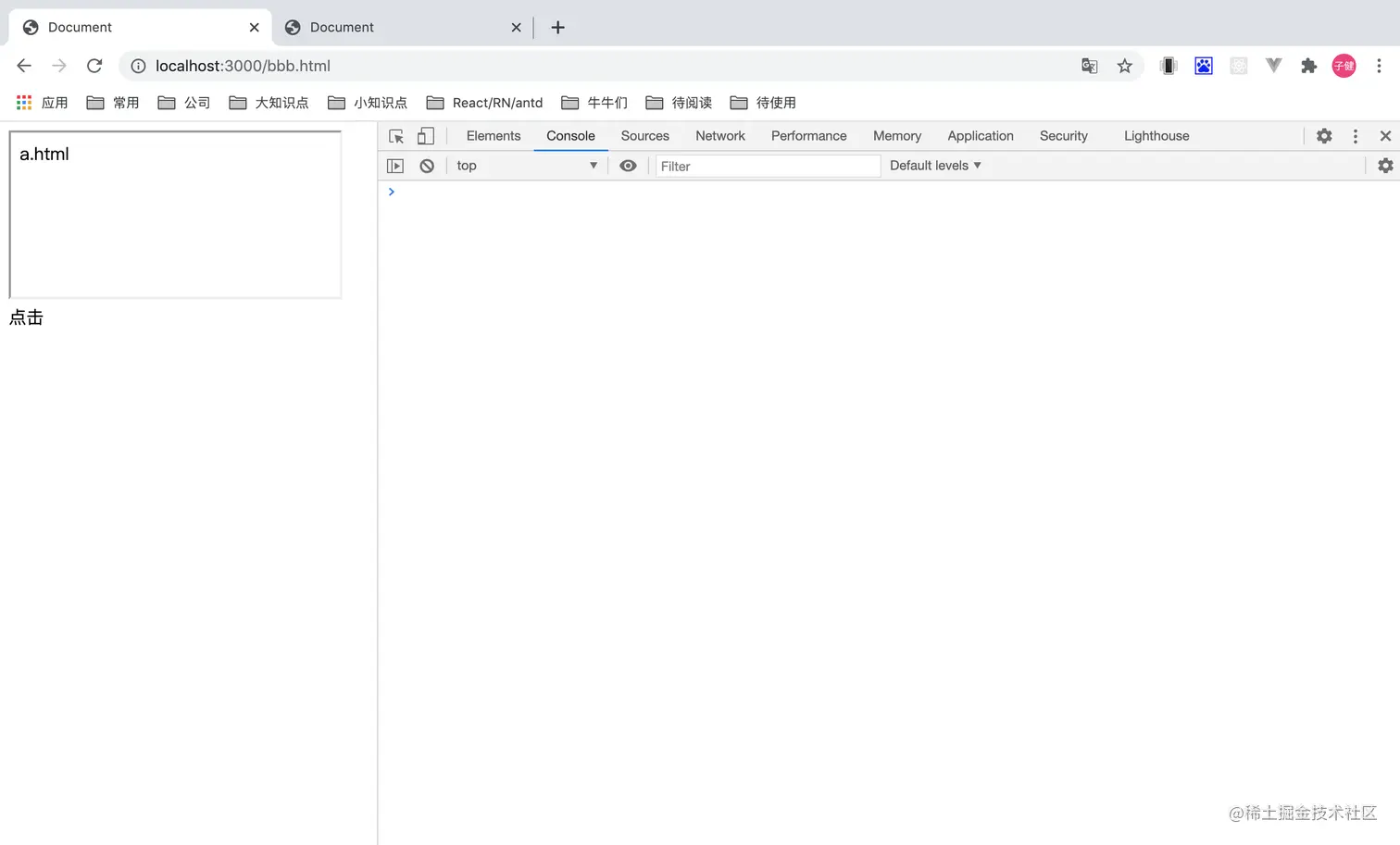Image resolution: width=1400 pixels, height=845 pixels.
Task: Expand the top JavaScript context dropdown
Action: tap(527, 166)
